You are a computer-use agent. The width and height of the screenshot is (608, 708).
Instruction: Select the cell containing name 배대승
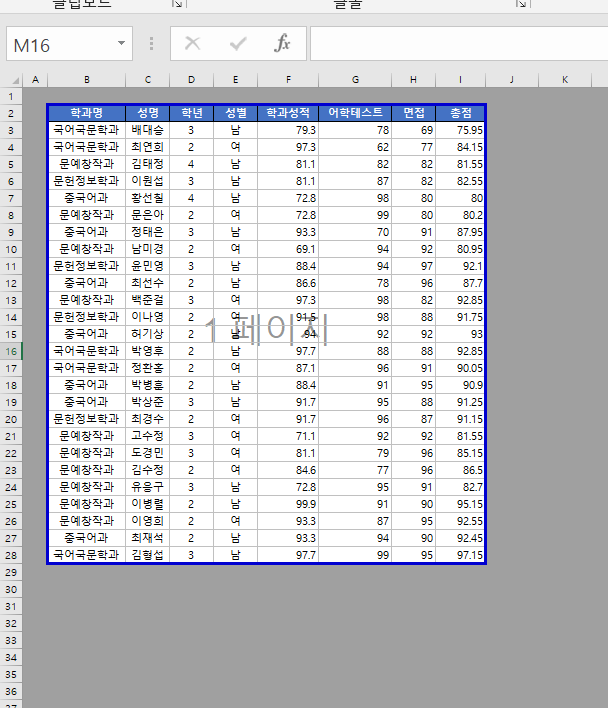pyautogui.click(x=148, y=130)
